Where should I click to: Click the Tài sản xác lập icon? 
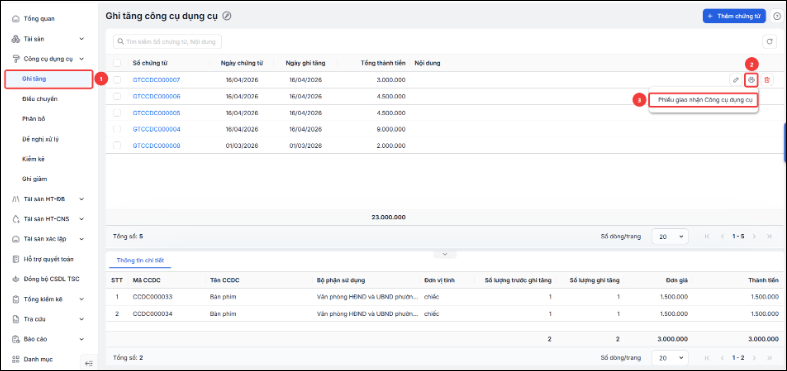(x=15, y=239)
